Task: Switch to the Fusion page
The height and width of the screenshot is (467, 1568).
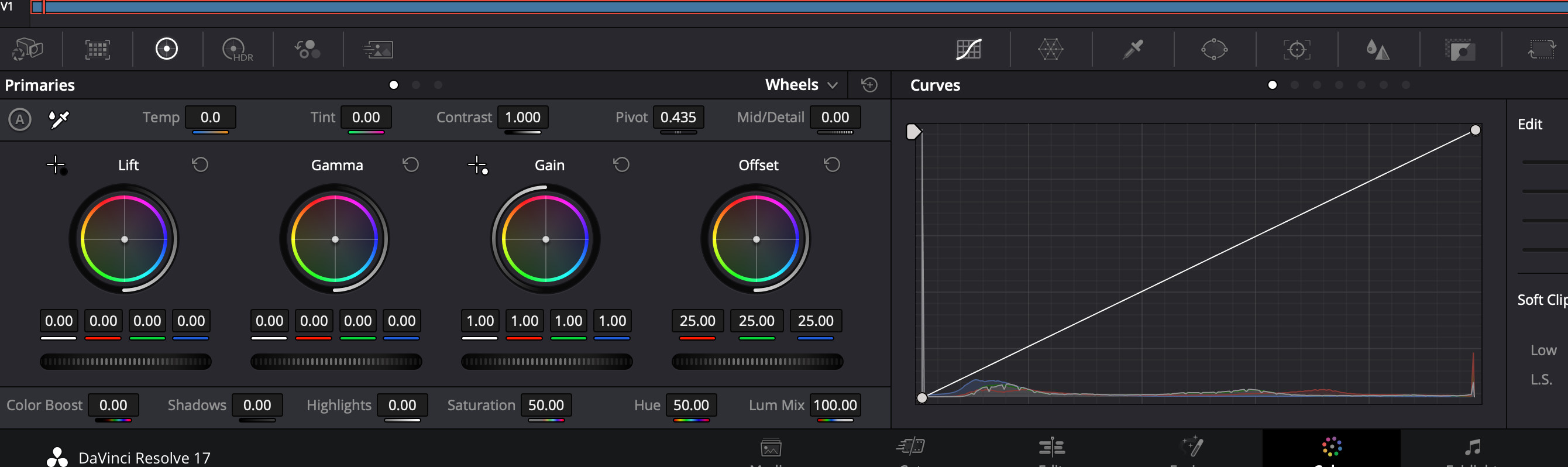Action: (1192, 450)
